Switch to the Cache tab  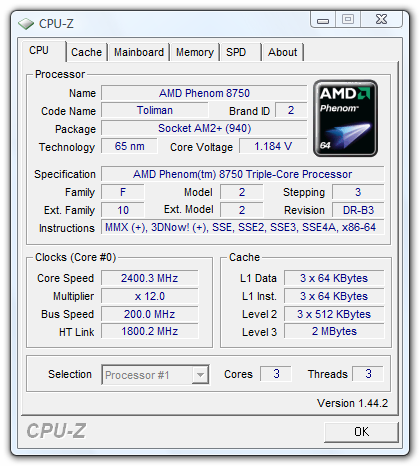pos(86,52)
